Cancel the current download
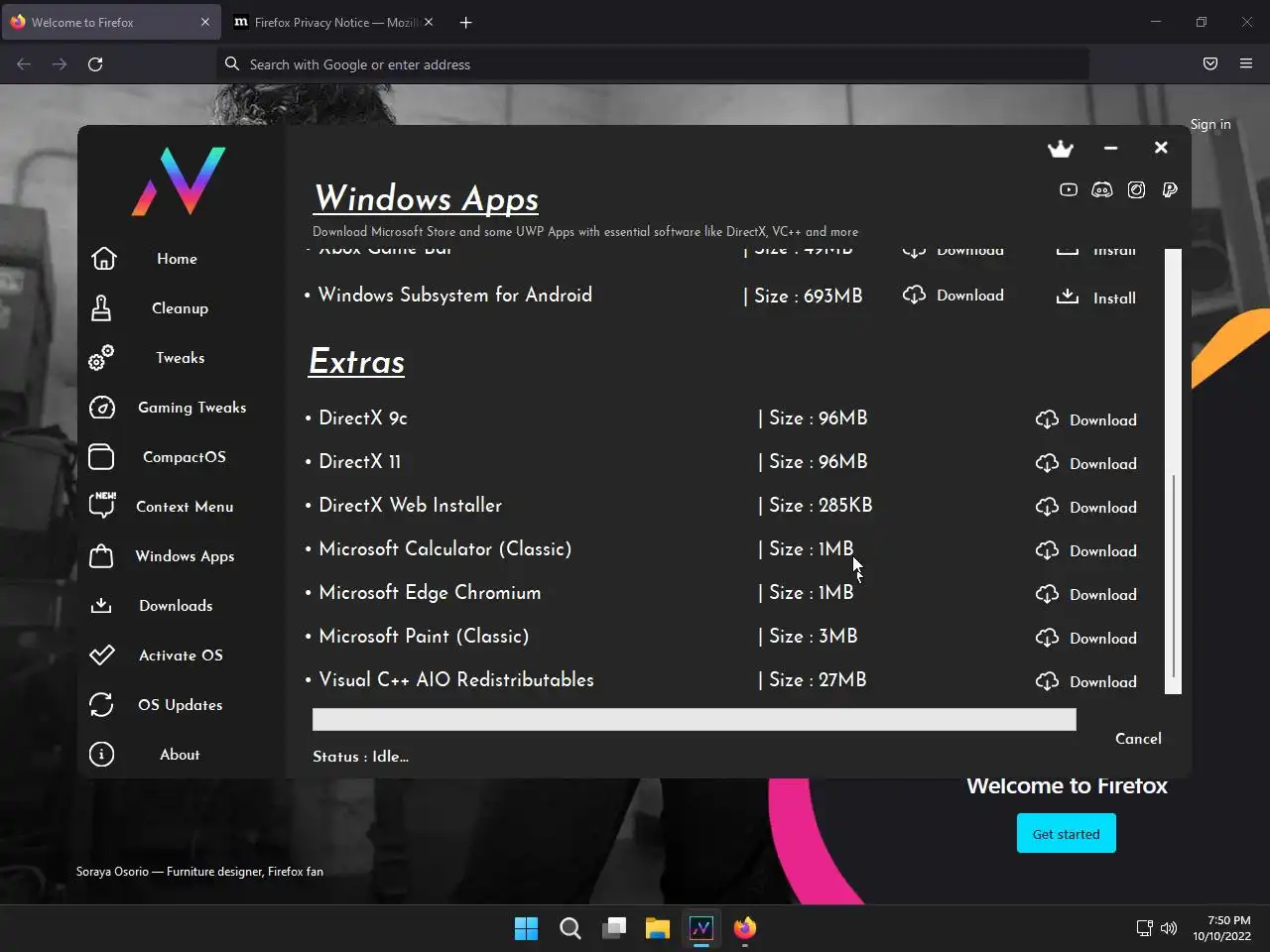 (1138, 739)
